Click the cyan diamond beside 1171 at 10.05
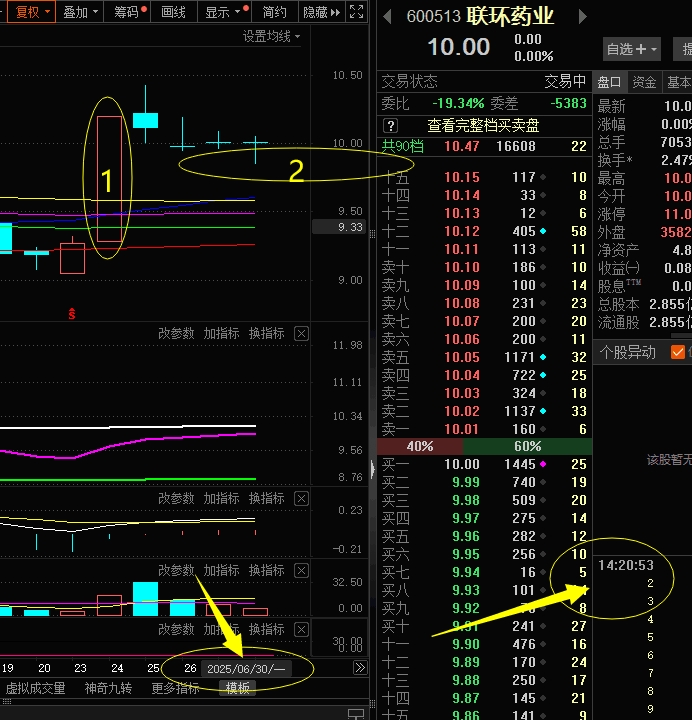 (543, 357)
